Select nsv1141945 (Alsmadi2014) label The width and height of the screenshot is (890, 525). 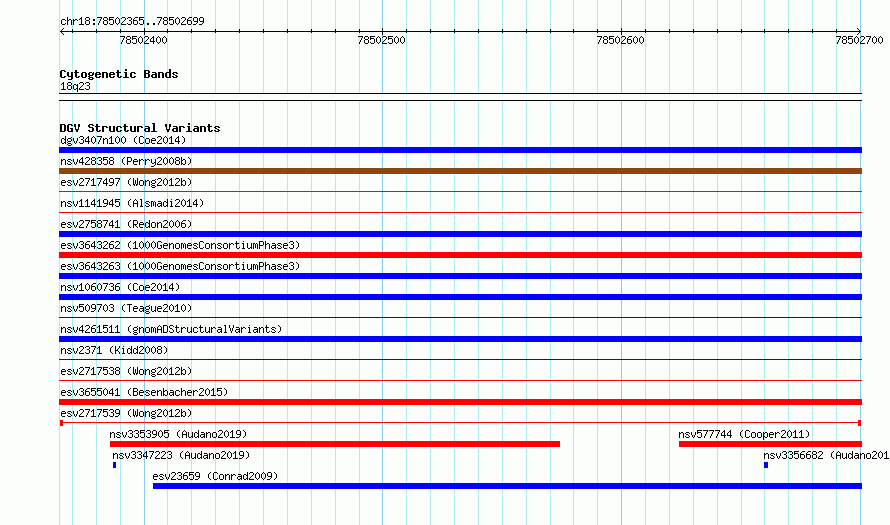pyautogui.click(x=132, y=203)
